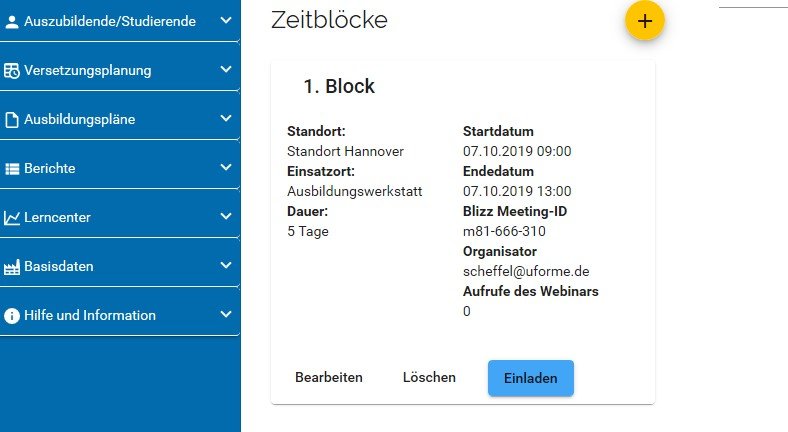Expand the Ausbildungspläne chevron

[226, 118]
